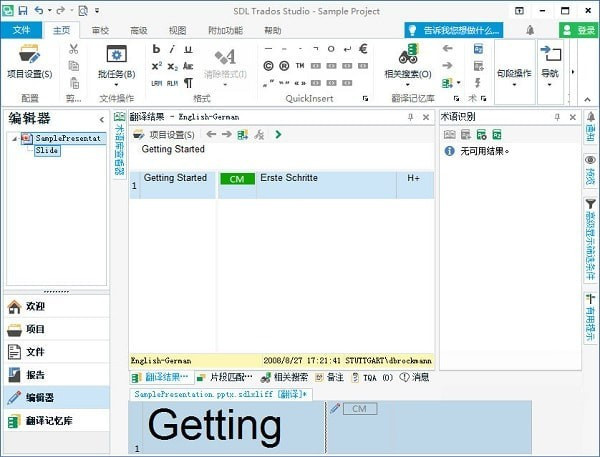The image size is (600, 457).
Task: Click the paste clipboard icon in the ribbon
Action: 74,83
